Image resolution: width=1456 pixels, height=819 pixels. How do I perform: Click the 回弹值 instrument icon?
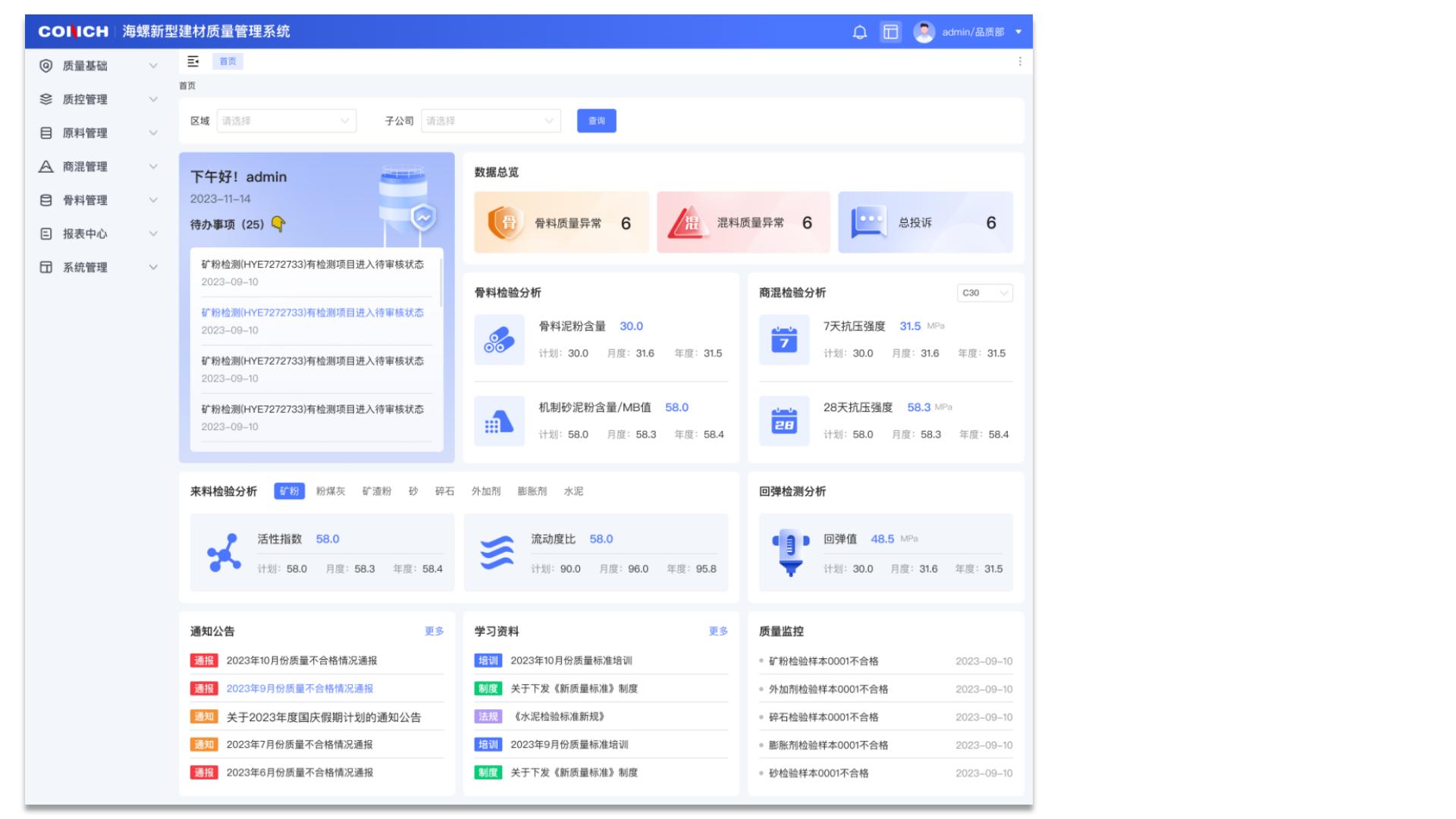(x=790, y=552)
